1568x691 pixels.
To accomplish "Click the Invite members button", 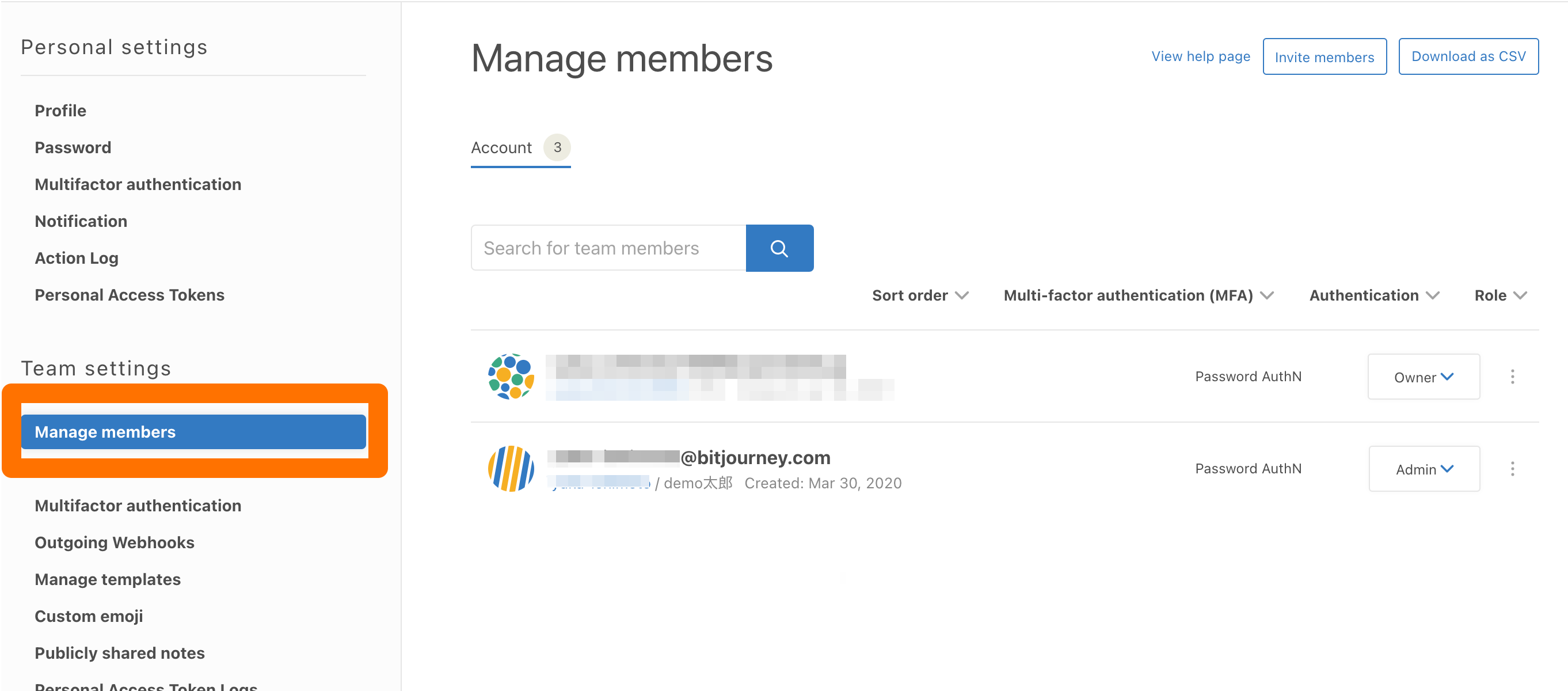I will (x=1324, y=56).
